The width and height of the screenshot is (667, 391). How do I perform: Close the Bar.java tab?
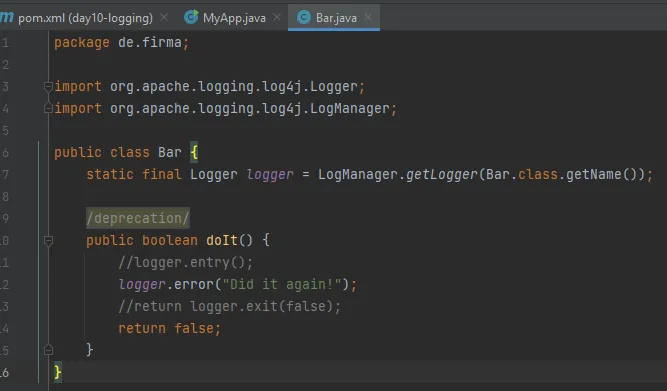(x=368, y=17)
